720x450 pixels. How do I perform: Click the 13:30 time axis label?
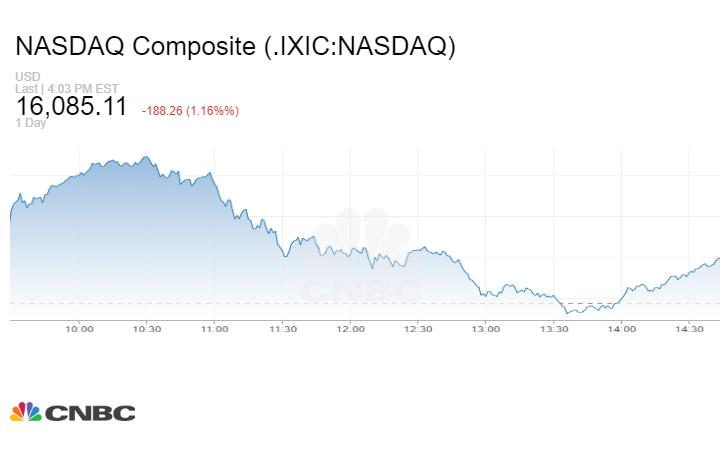click(x=553, y=328)
